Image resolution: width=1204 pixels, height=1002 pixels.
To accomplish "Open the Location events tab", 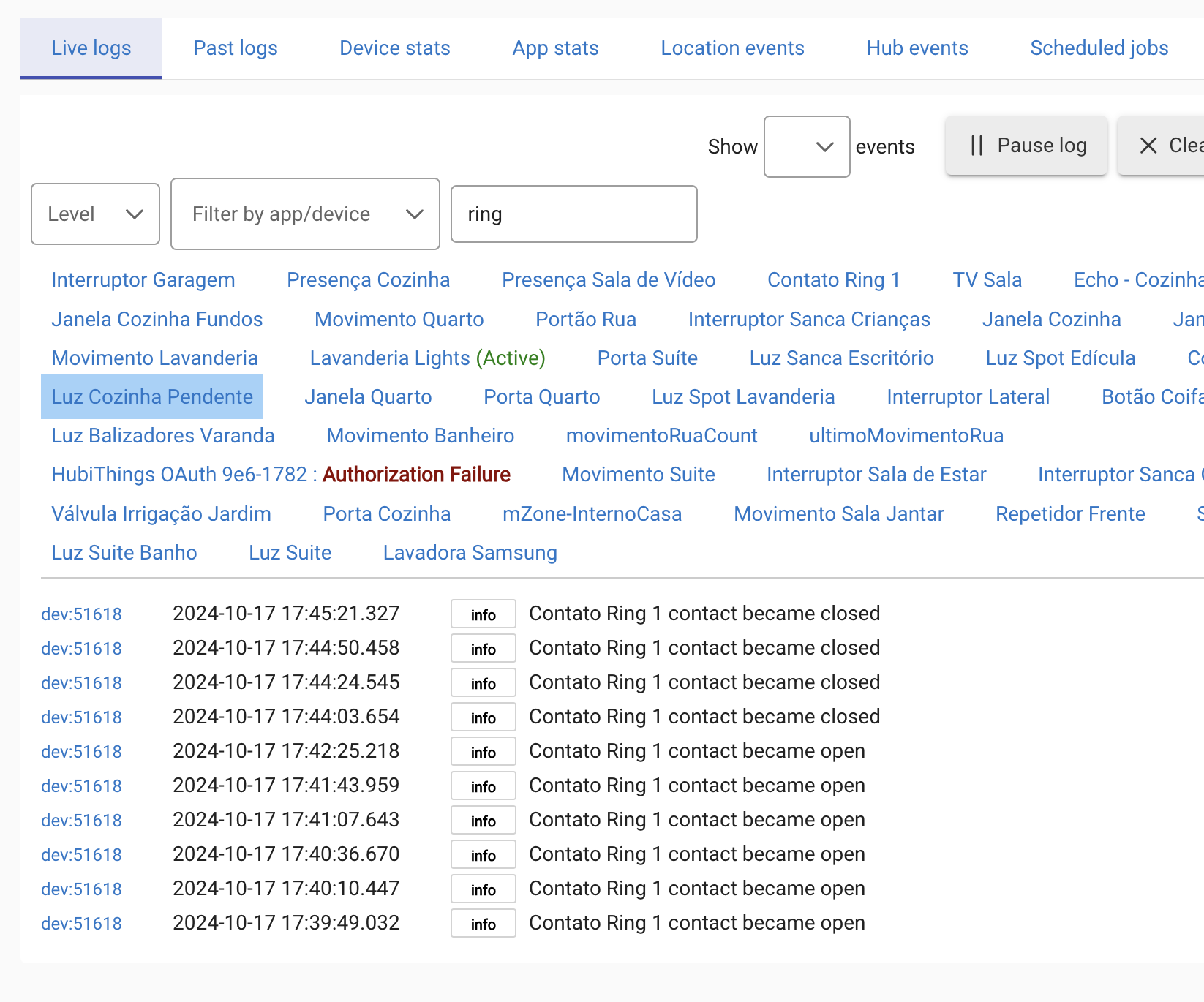I will tap(733, 48).
